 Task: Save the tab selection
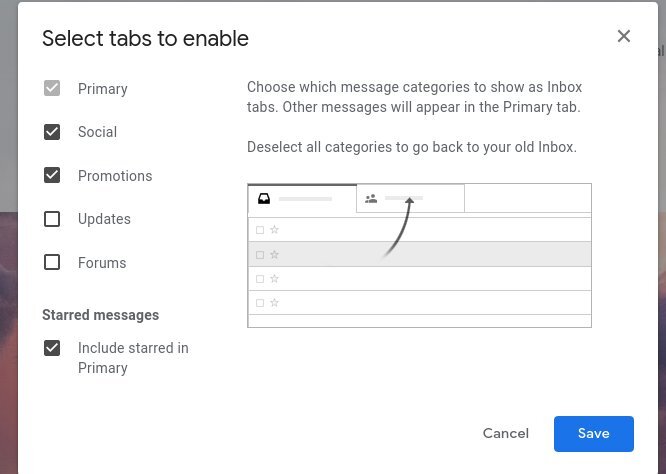tap(594, 434)
